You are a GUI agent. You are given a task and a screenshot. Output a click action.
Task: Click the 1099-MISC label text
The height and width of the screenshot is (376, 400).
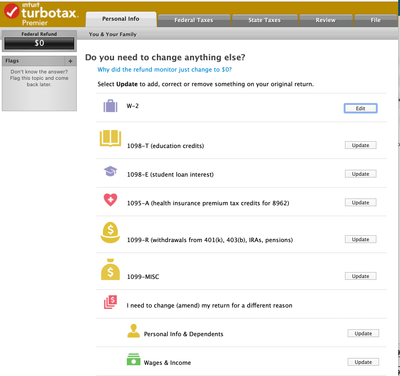tap(143, 277)
